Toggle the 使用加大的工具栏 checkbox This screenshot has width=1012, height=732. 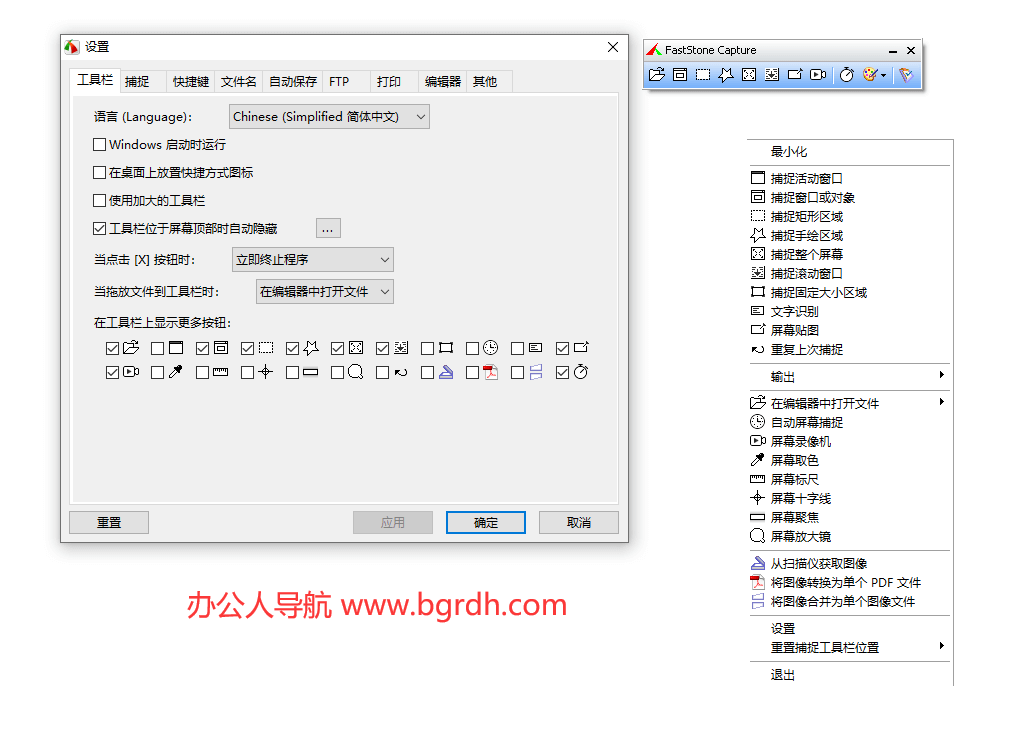pyautogui.click(x=100, y=201)
